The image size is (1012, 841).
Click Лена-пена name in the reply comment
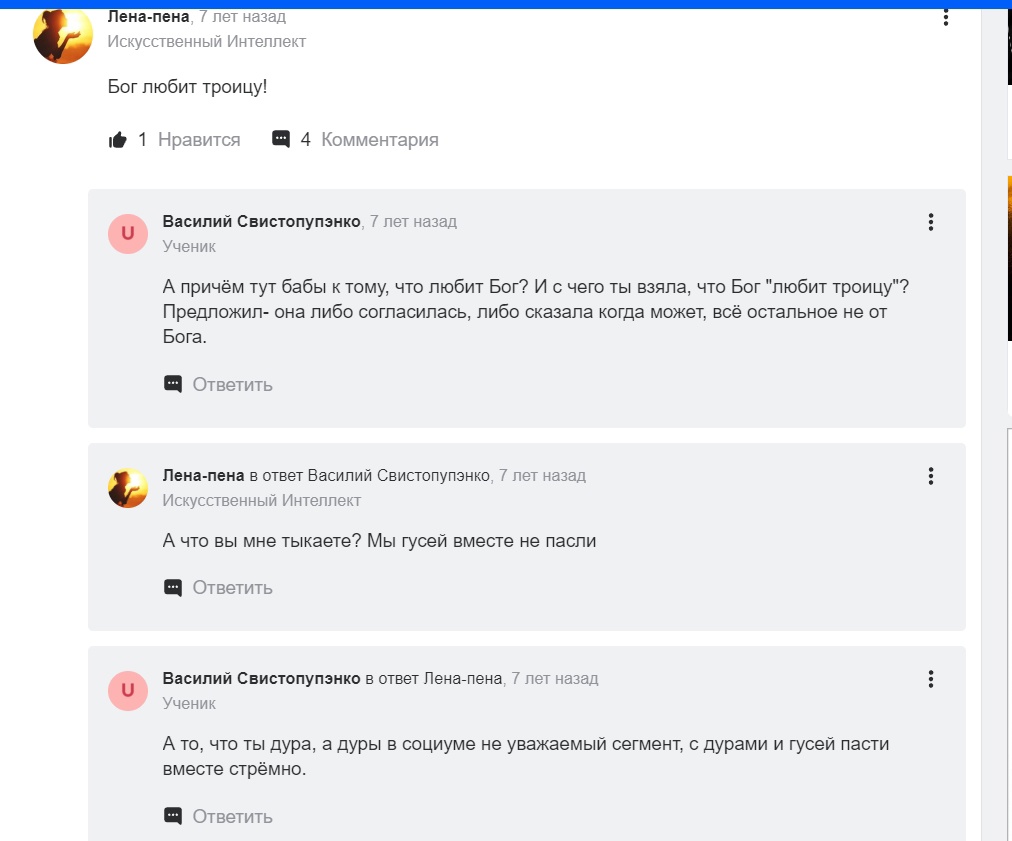tap(203, 476)
